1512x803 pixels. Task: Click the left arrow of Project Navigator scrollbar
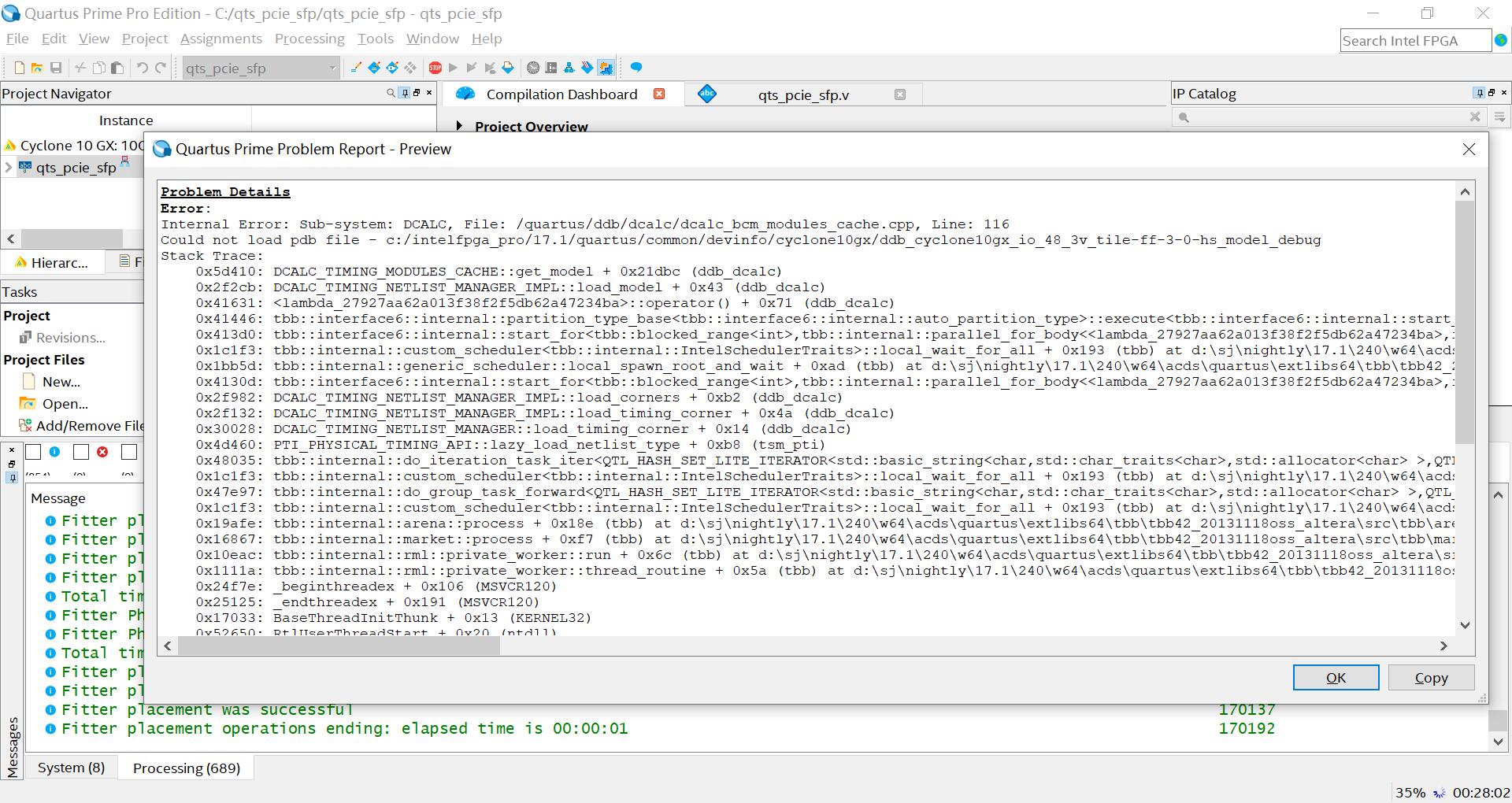point(10,239)
